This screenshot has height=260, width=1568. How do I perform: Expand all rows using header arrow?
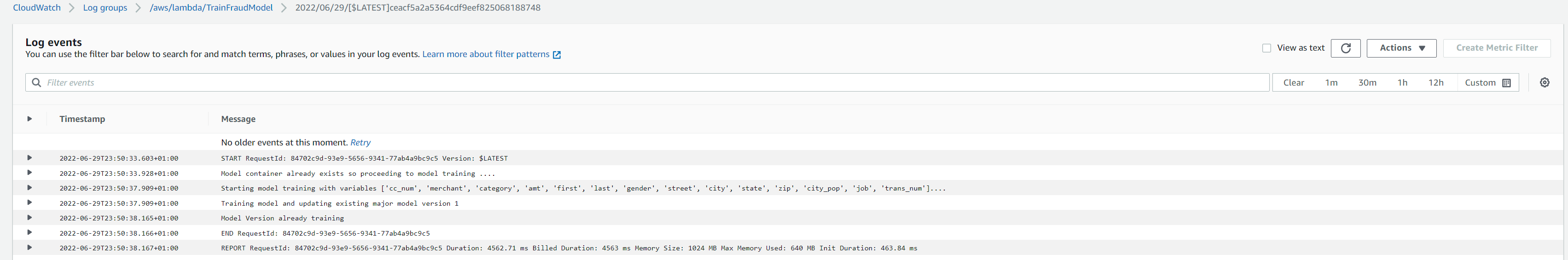(x=29, y=119)
